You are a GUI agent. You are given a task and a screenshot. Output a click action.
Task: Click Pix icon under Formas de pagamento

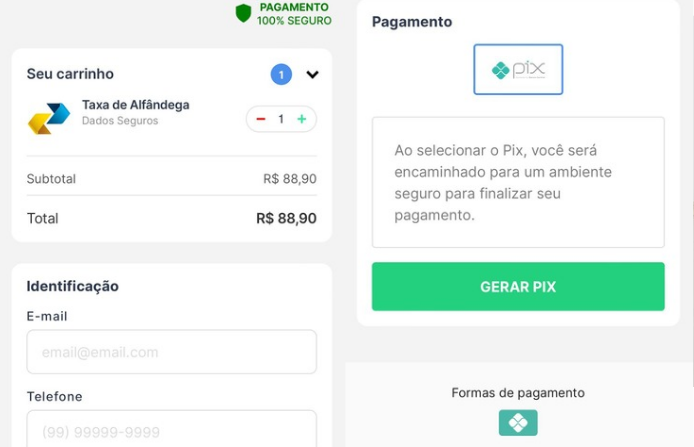518,423
